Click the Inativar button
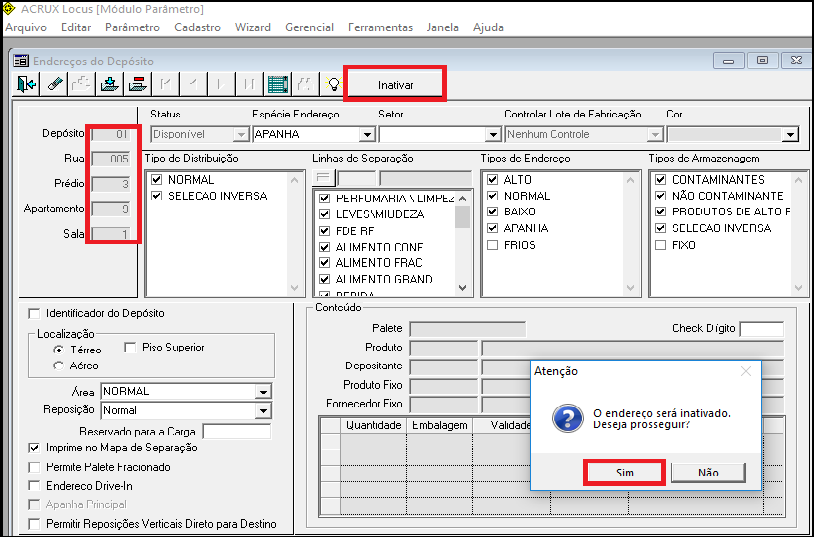 point(395,85)
